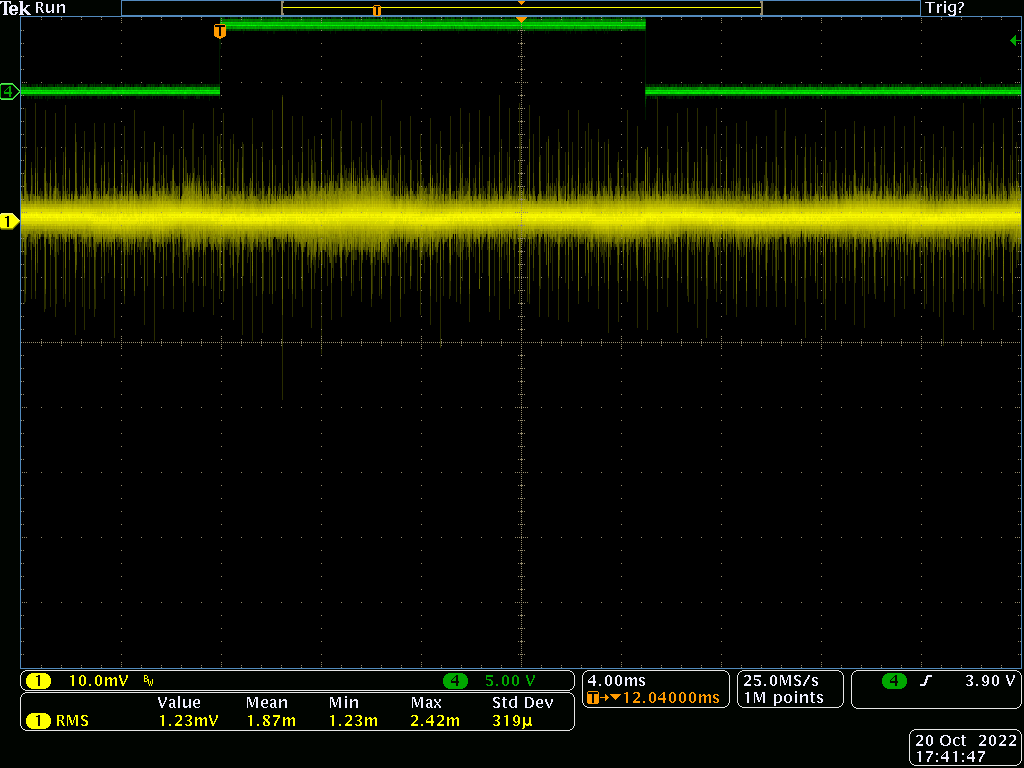Click the trigger source channel 4 badge
1024x768 pixels.
(x=894, y=681)
